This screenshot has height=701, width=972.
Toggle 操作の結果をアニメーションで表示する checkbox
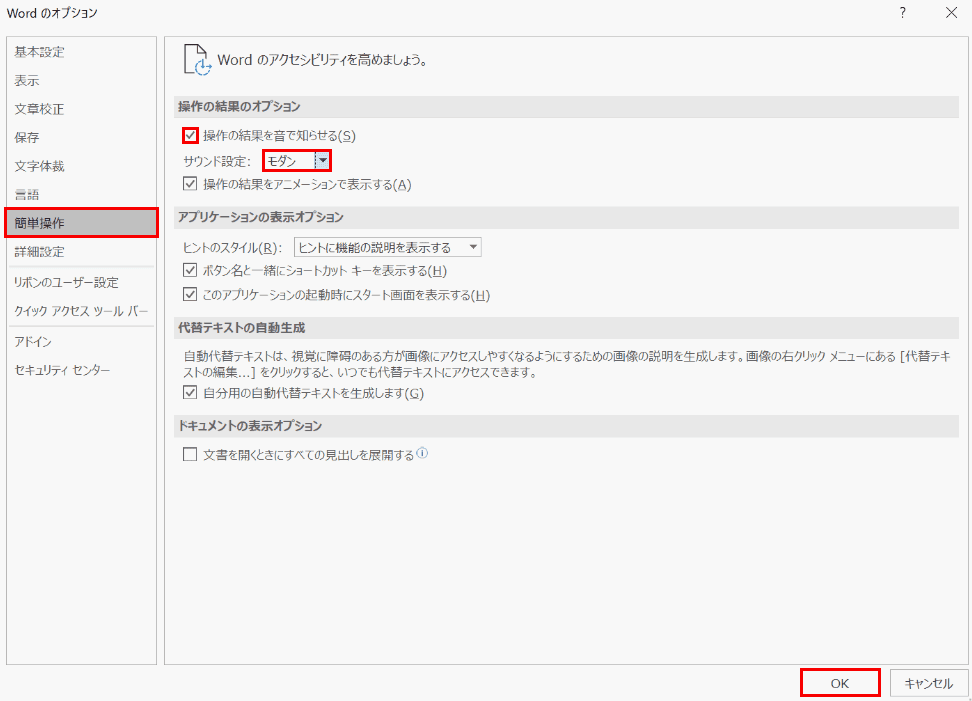click(190, 184)
